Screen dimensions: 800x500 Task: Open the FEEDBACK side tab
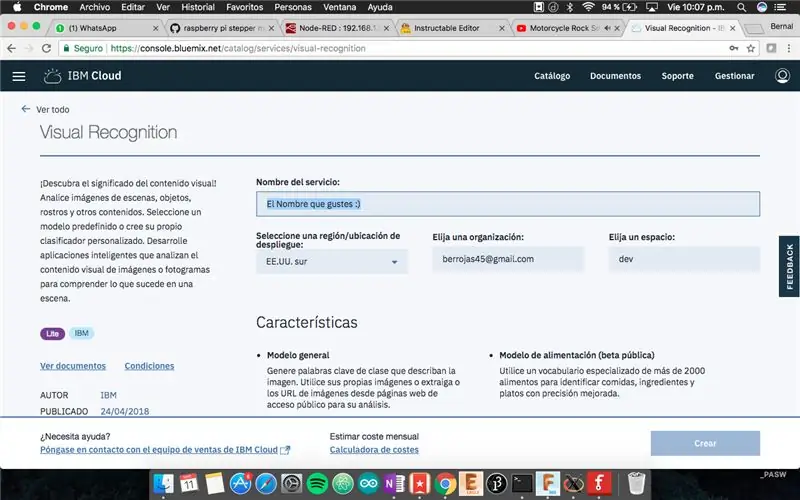pyautogui.click(x=789, y=266)
